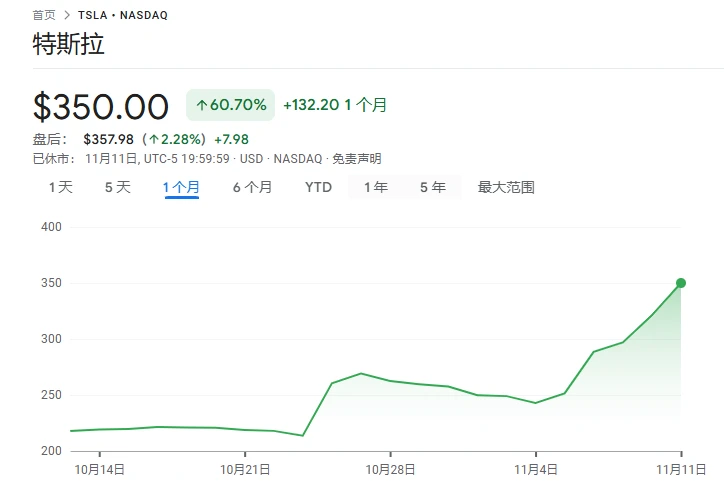Switch to the 1天 time range

coord(61,187)
